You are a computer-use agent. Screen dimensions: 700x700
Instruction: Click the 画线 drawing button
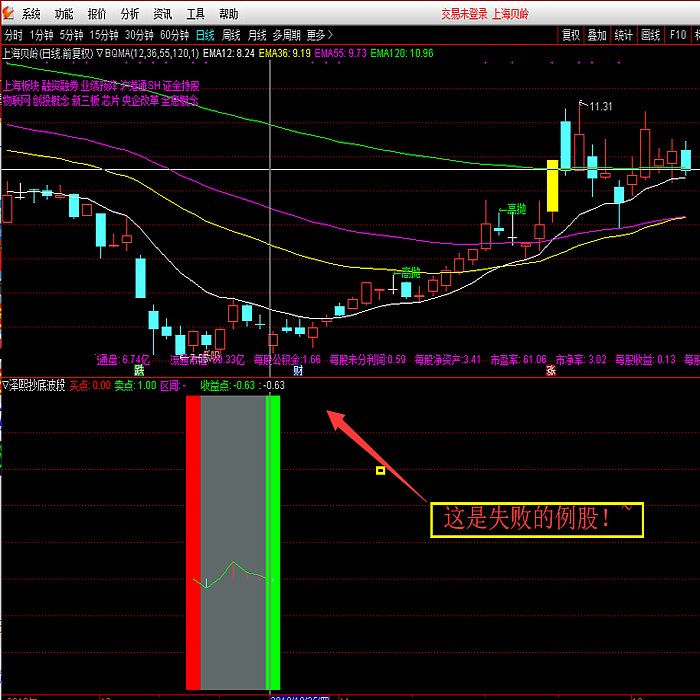[650, 35]
